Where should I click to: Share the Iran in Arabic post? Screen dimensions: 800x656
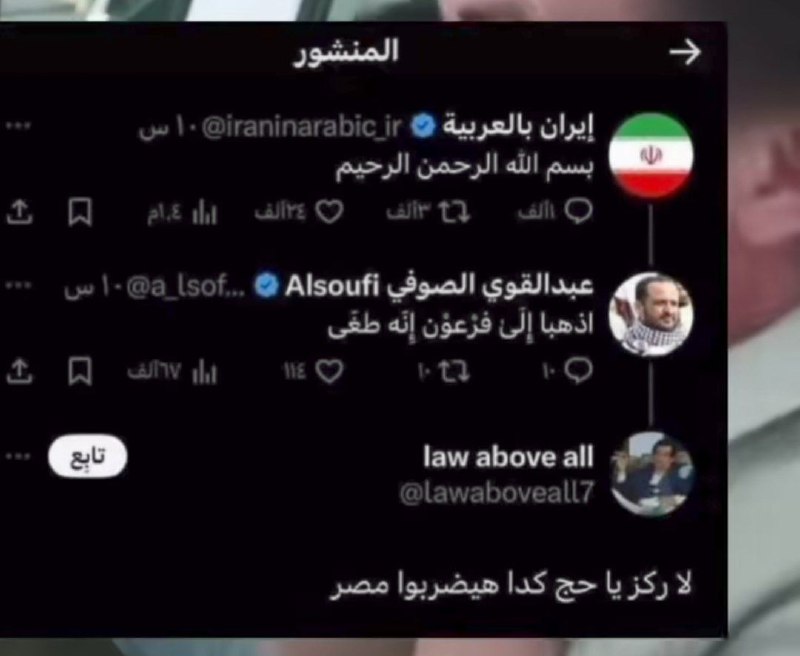19,212
